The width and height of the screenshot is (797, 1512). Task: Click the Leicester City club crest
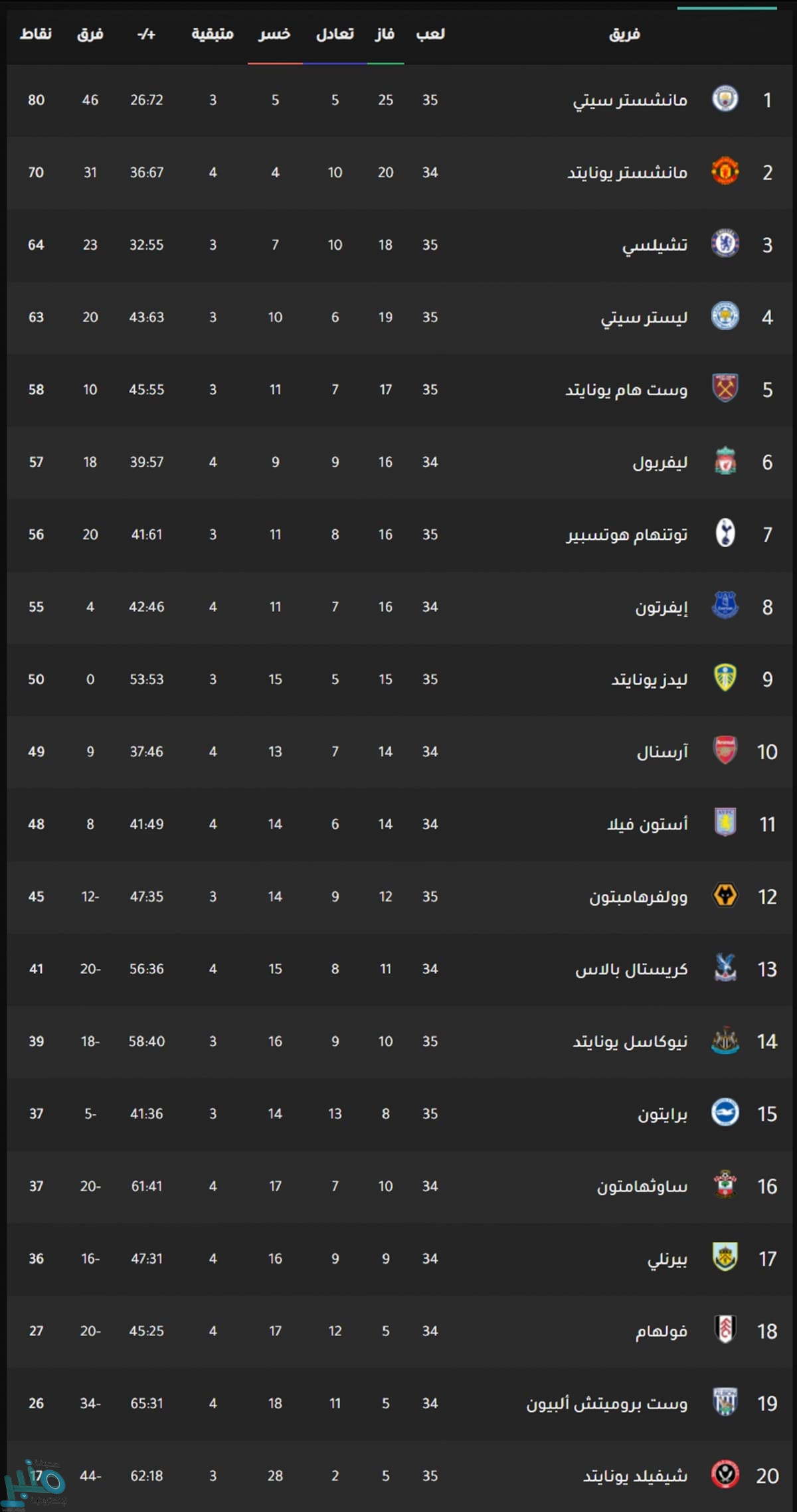pos(725,317)
